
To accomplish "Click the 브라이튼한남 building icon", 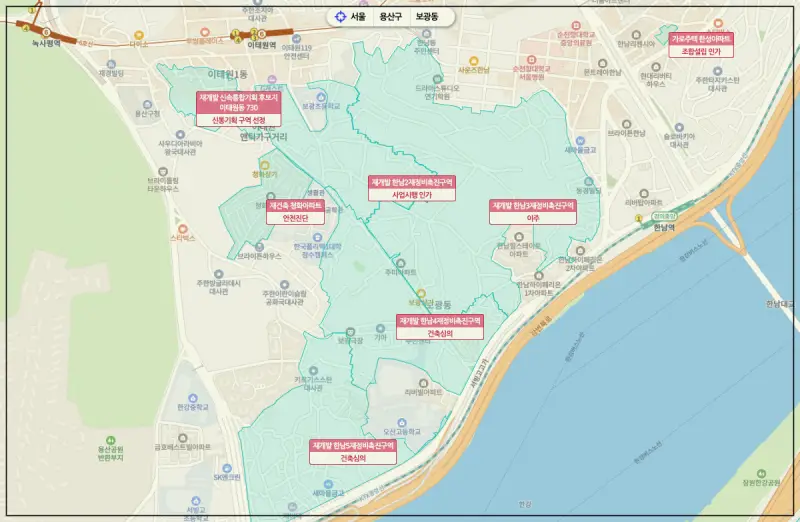I will coord(627,124).
